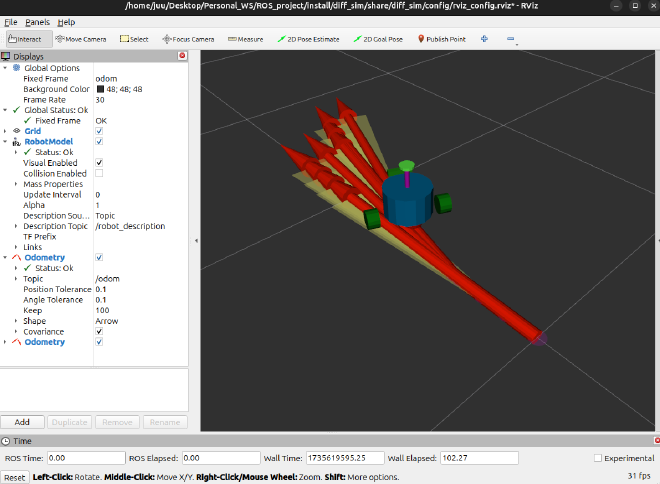660x484 pixels.
Task: Click the Fixed Frame green checkmark icon
Action: [x=27, y=121]
